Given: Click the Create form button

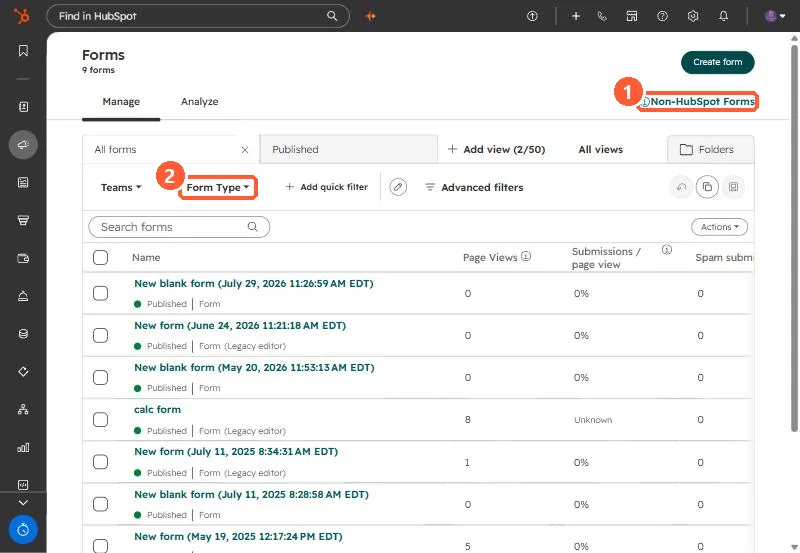Looking at the screenshot, I should click(x=717, y=62).
